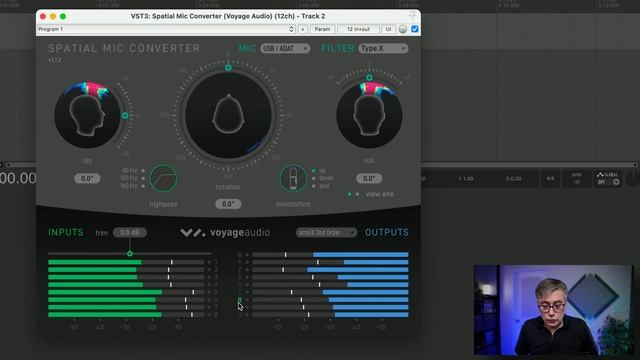Toggle the plugin bypass checkbox in the toolbar
This screenshot has width=640, height=360.
(x=415, y=29)
